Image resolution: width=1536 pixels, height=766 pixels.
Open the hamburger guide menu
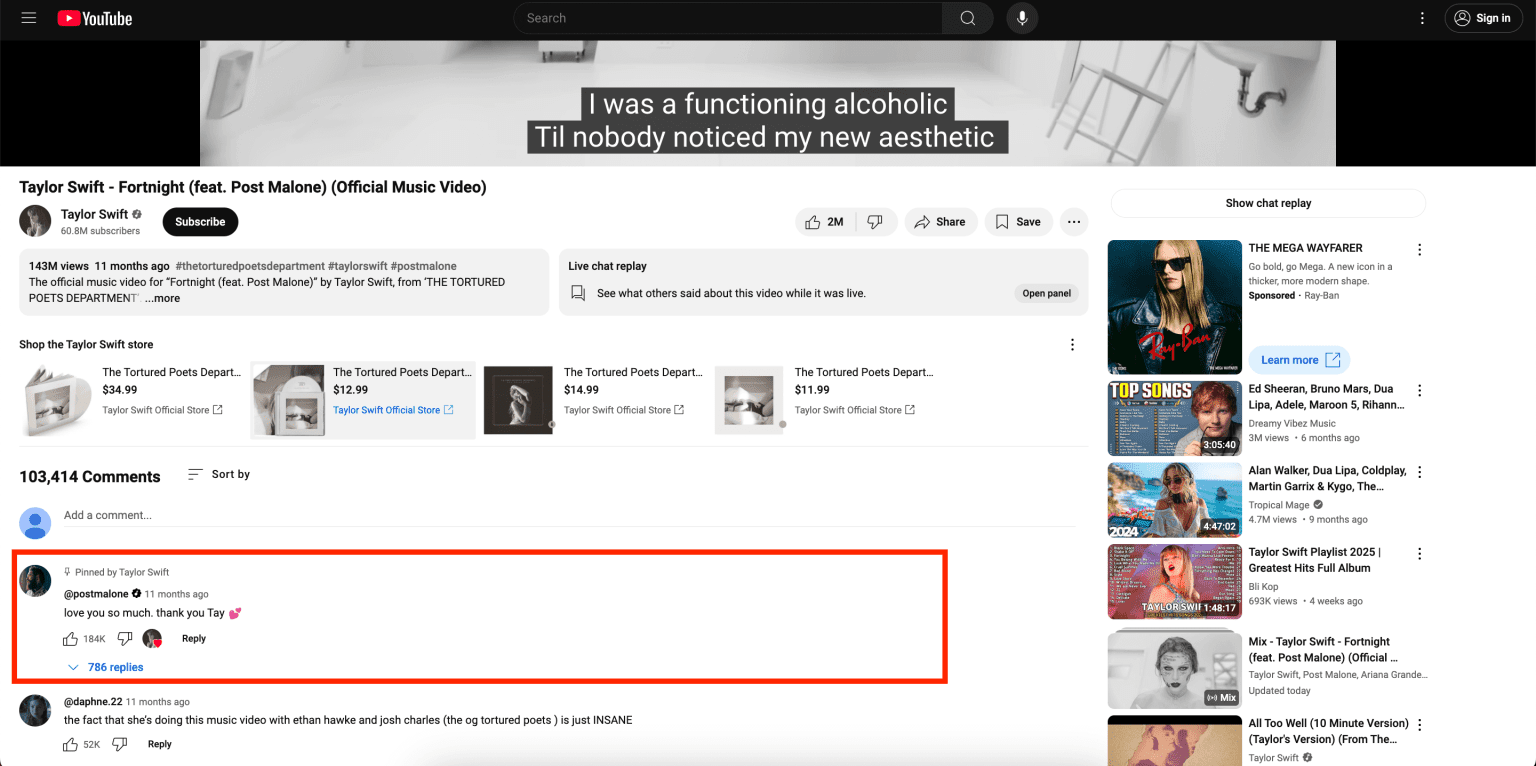tap(29, 18)
